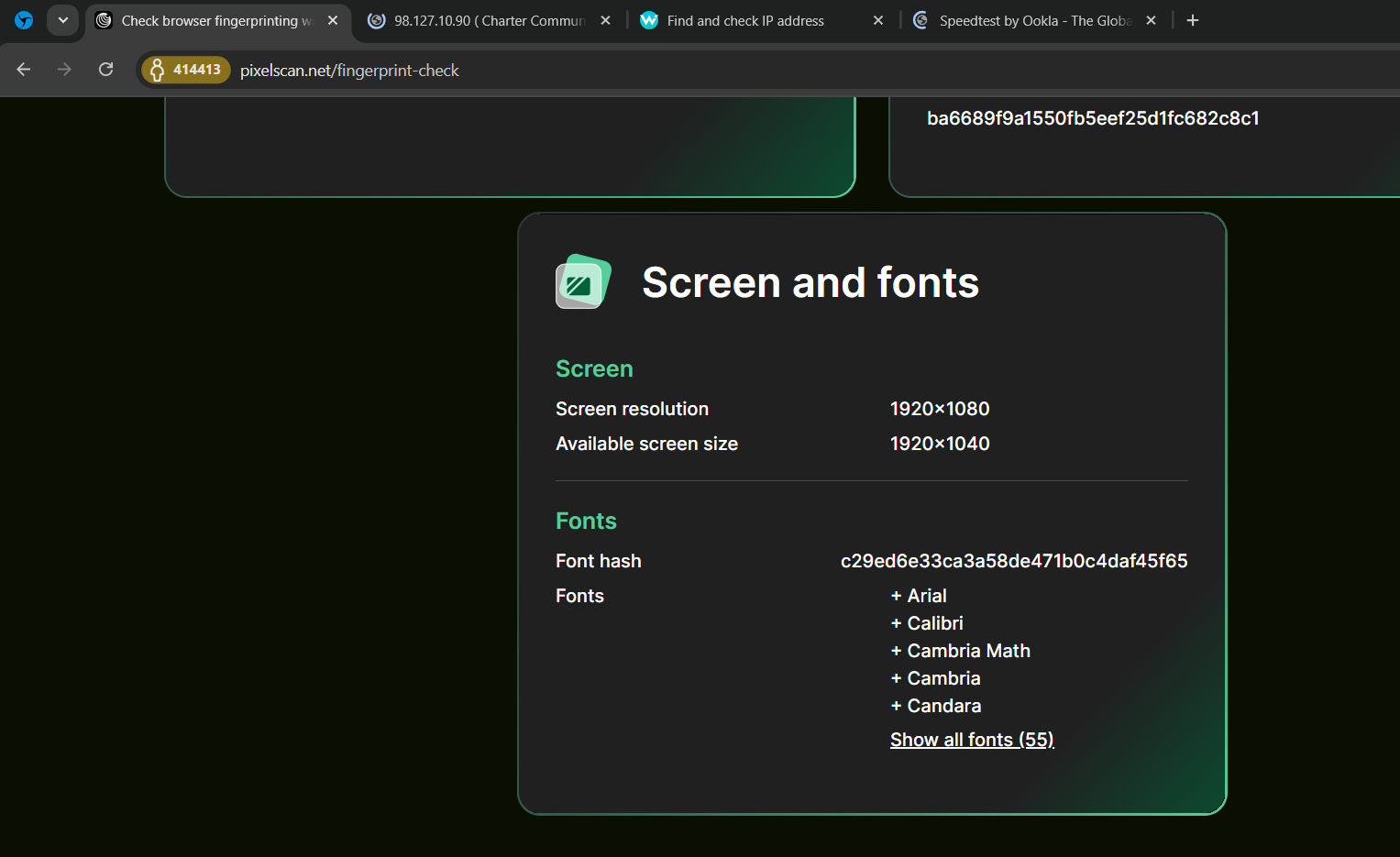Close the Find and check IP address tab
The image size is (1400, 857).
[877, 20]
